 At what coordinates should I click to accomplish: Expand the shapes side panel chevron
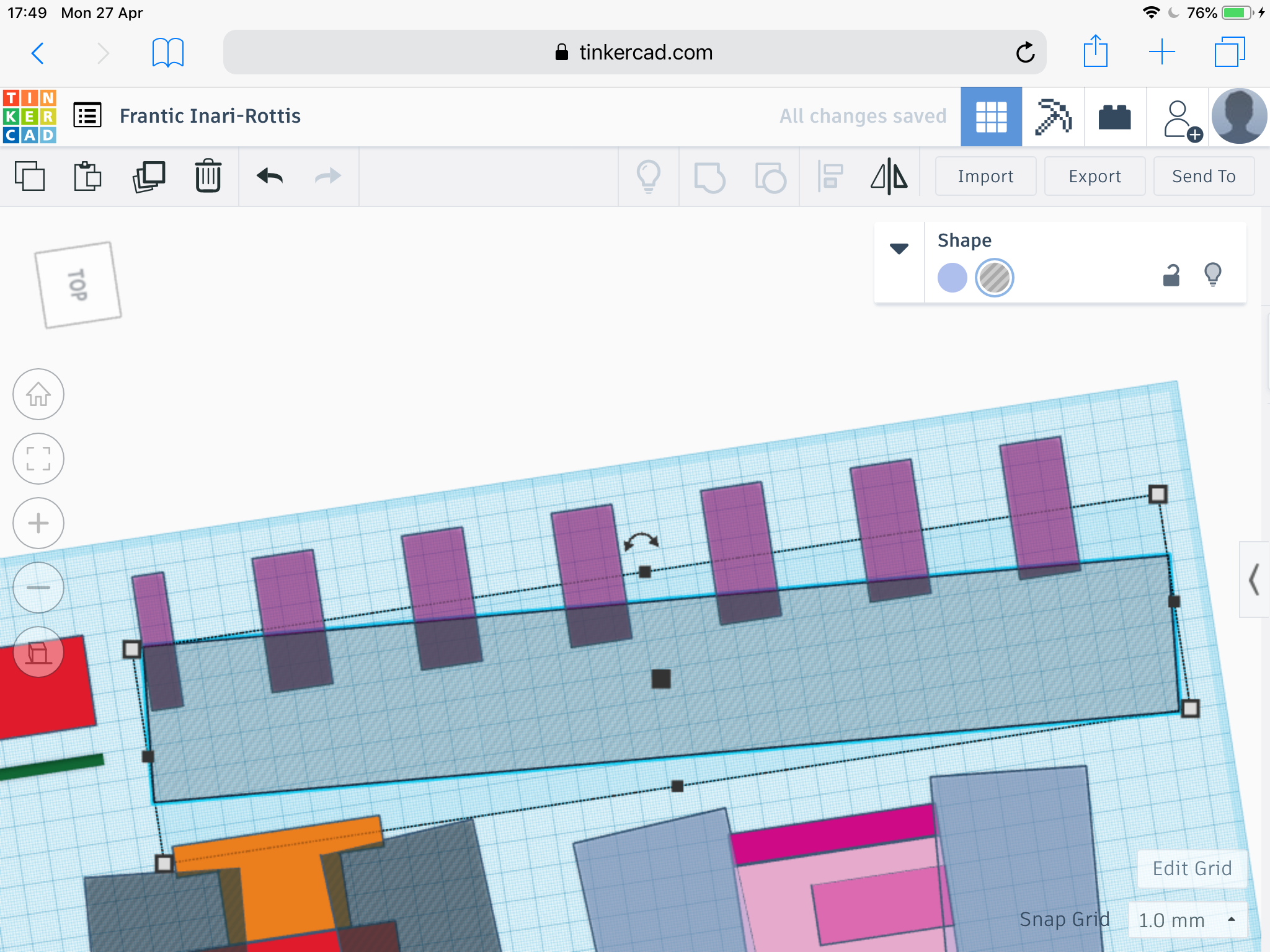click(1254, 580)
